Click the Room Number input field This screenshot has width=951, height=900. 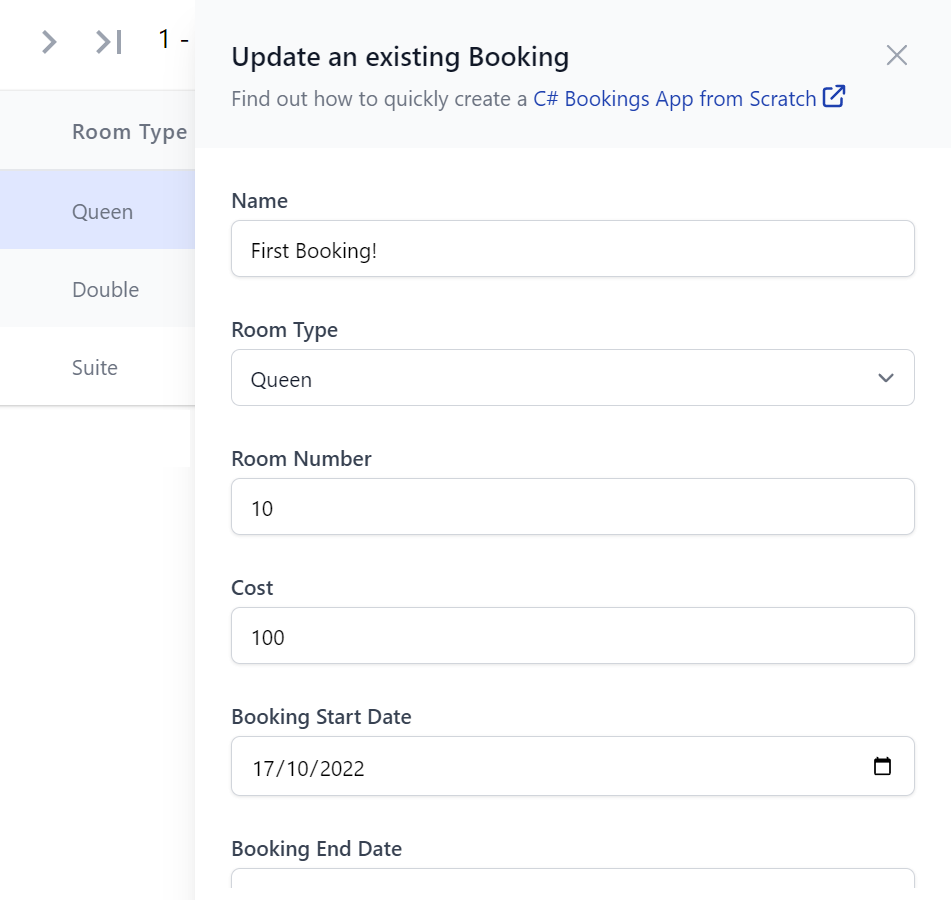coord(573,507)
